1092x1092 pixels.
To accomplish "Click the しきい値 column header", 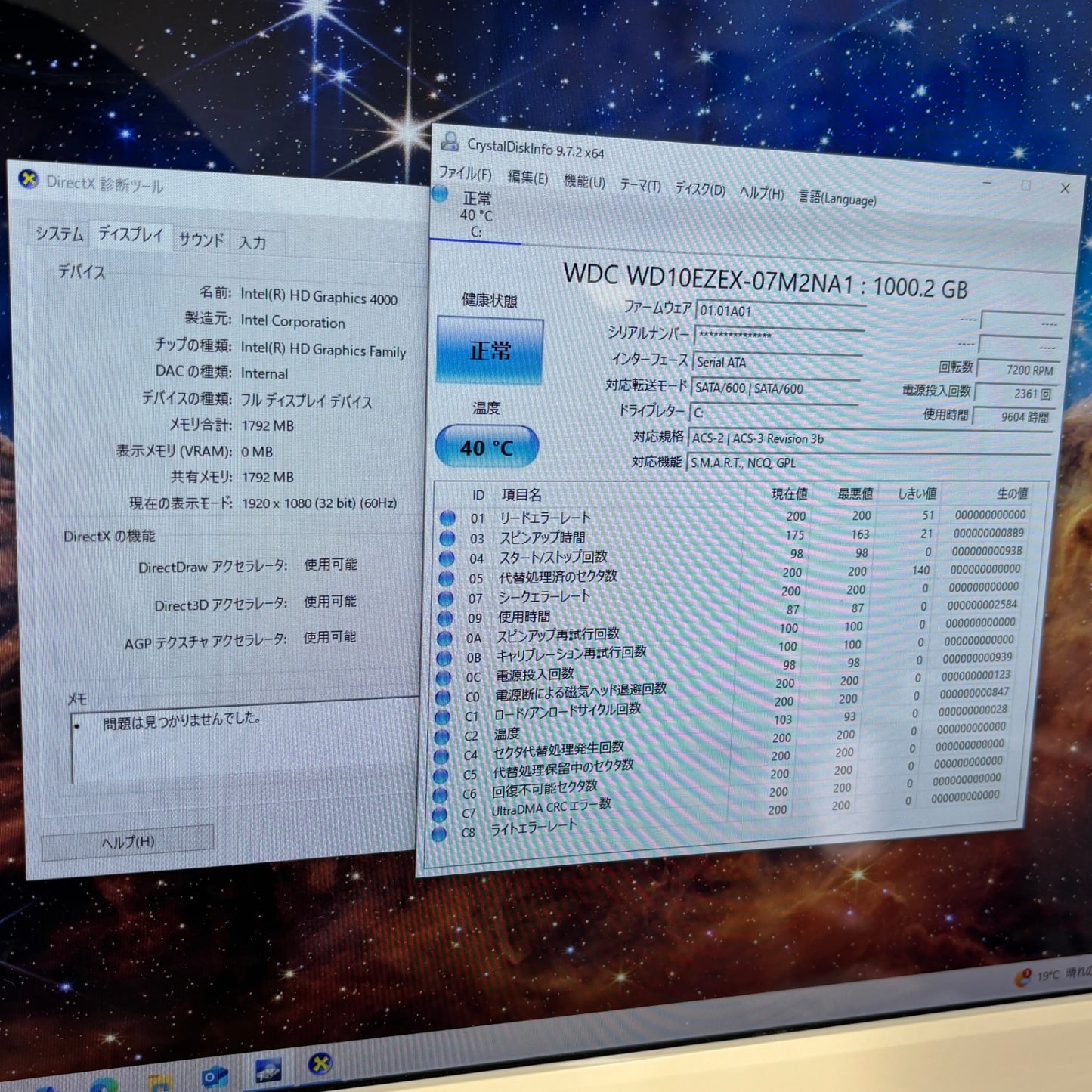I will click(917, 493).
